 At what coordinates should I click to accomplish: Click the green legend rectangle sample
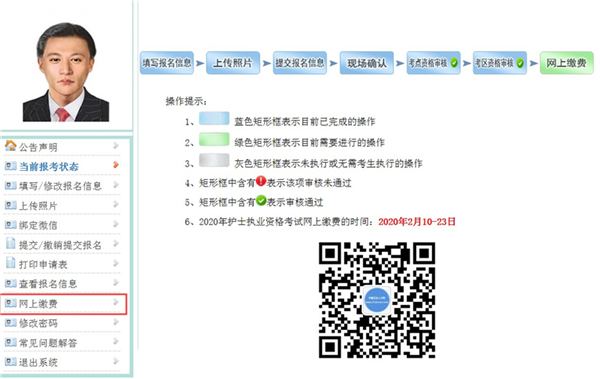point(214,139)
